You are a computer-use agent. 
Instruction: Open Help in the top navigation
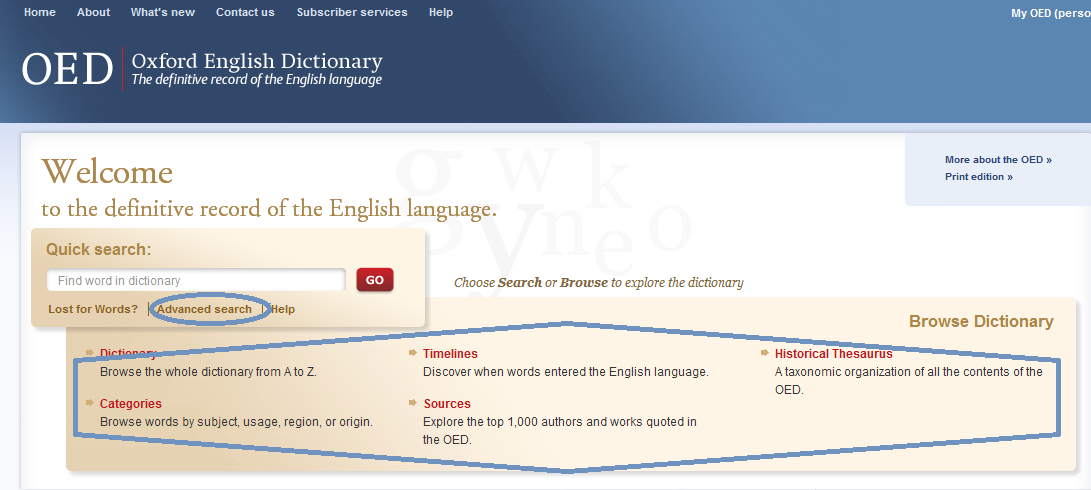click(x=441, y=13)
